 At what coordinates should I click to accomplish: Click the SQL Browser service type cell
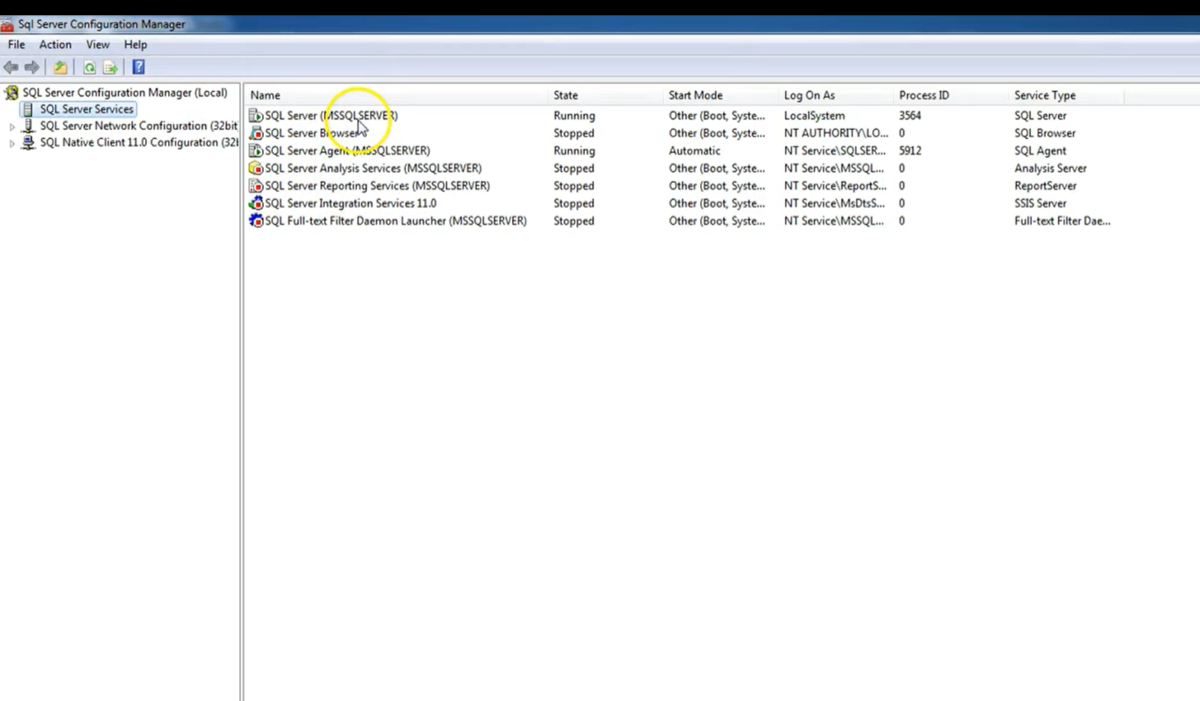click(1045, 133)
